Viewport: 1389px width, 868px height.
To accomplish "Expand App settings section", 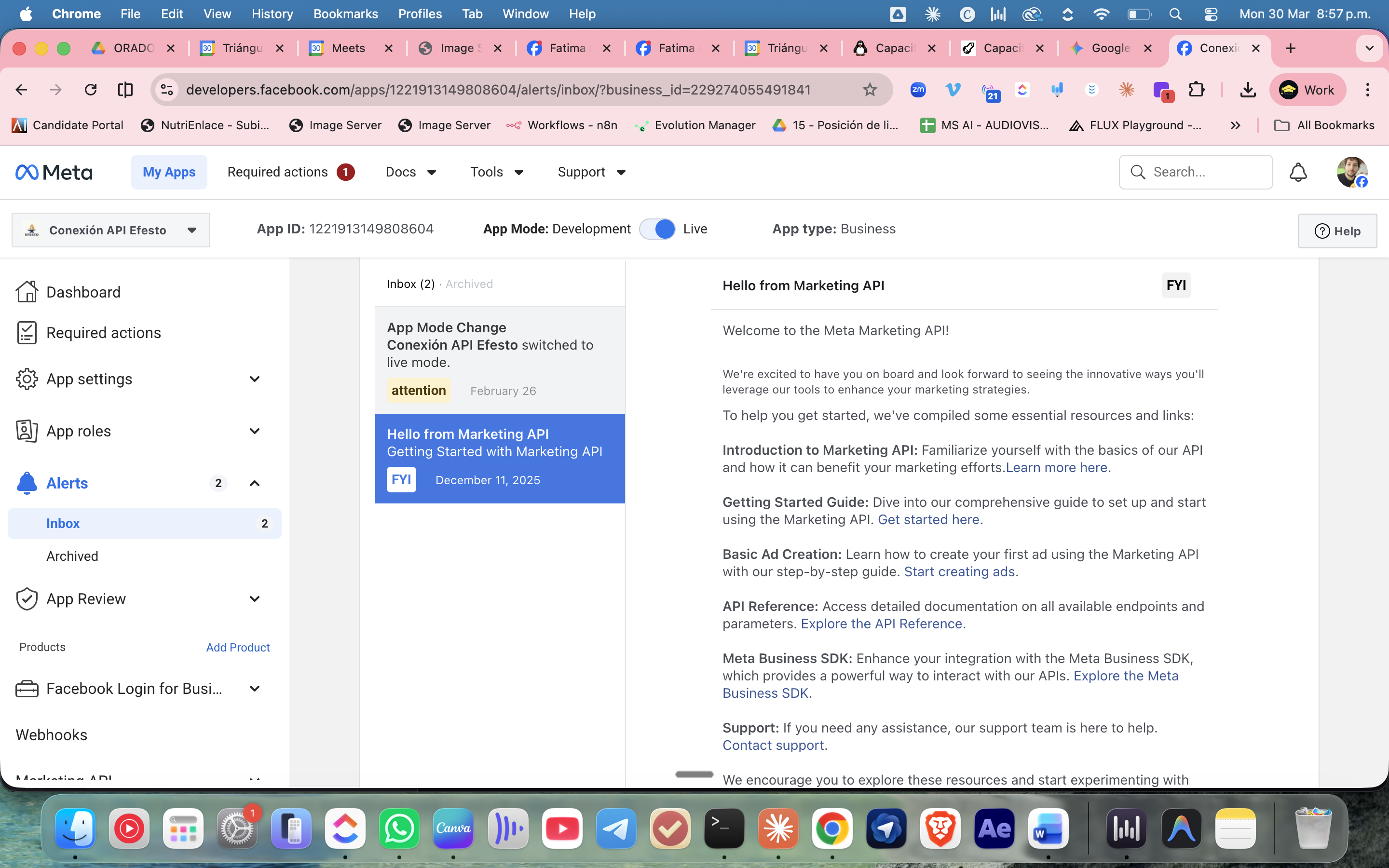I will click(254, 379).
